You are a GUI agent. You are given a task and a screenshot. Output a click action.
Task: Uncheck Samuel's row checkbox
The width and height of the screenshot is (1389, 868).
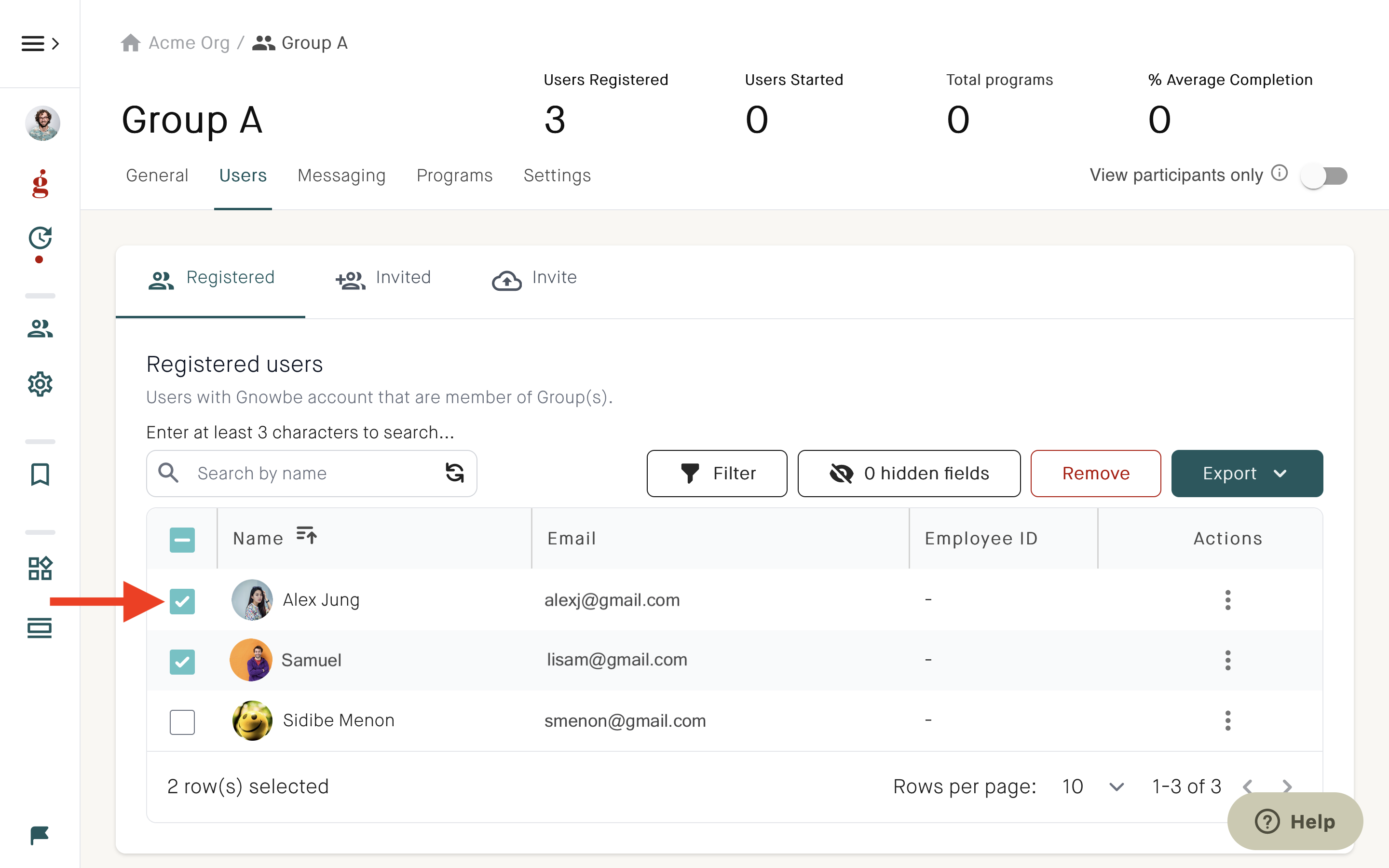(x=182, y=661)
